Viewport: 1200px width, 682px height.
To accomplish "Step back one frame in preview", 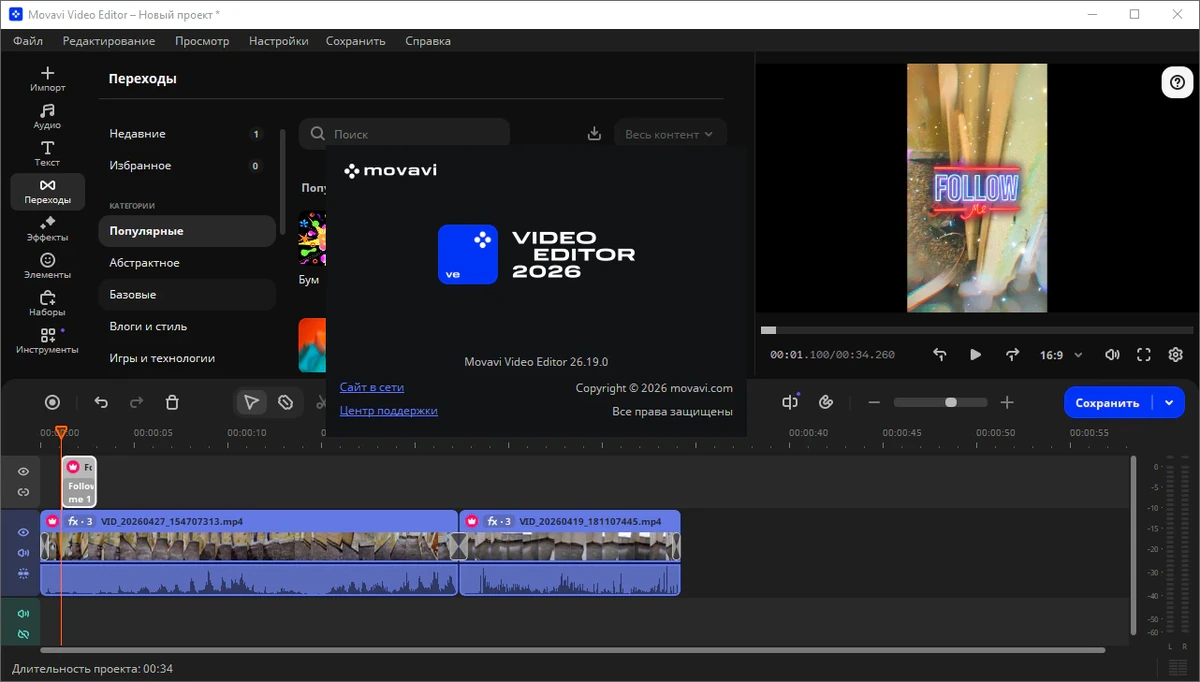I will 939,354.
